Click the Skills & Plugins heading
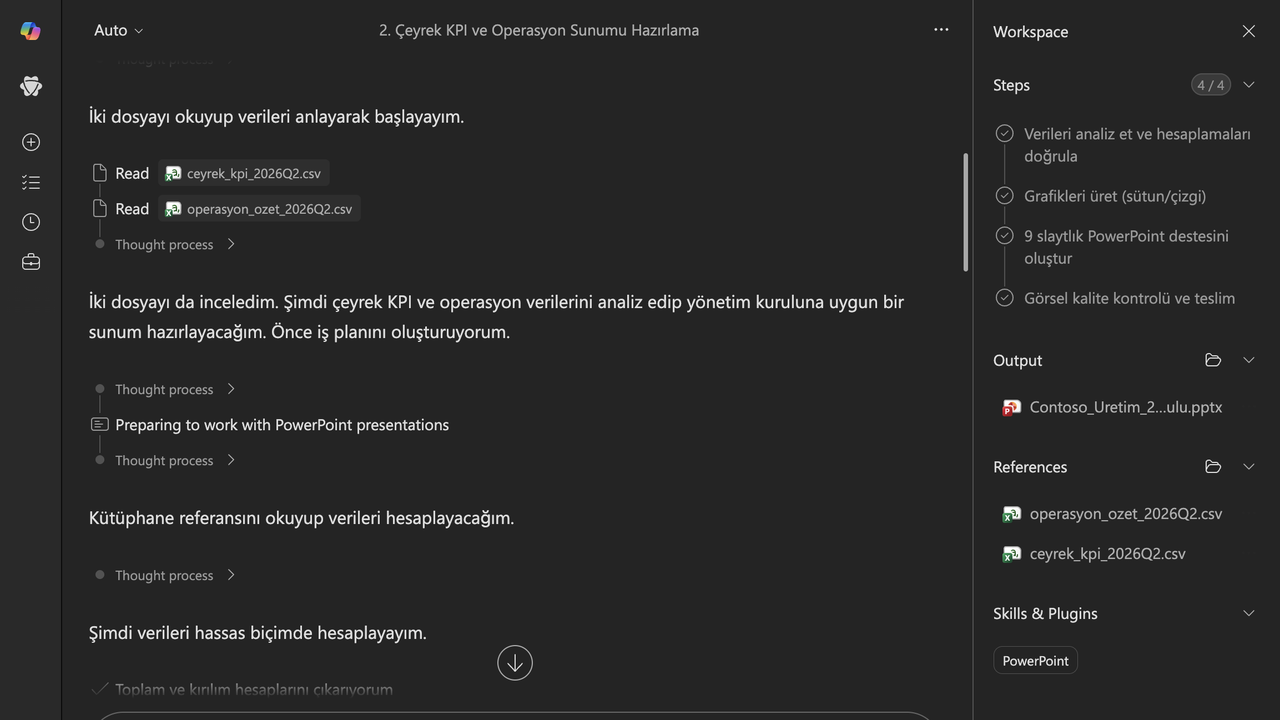Viewport: 1280px width, 720px height. point(1045,614)
